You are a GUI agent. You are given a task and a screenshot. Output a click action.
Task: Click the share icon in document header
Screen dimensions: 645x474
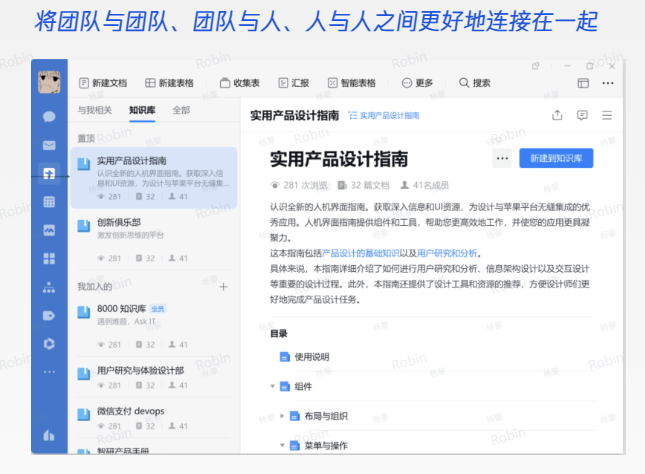(557, 115)
